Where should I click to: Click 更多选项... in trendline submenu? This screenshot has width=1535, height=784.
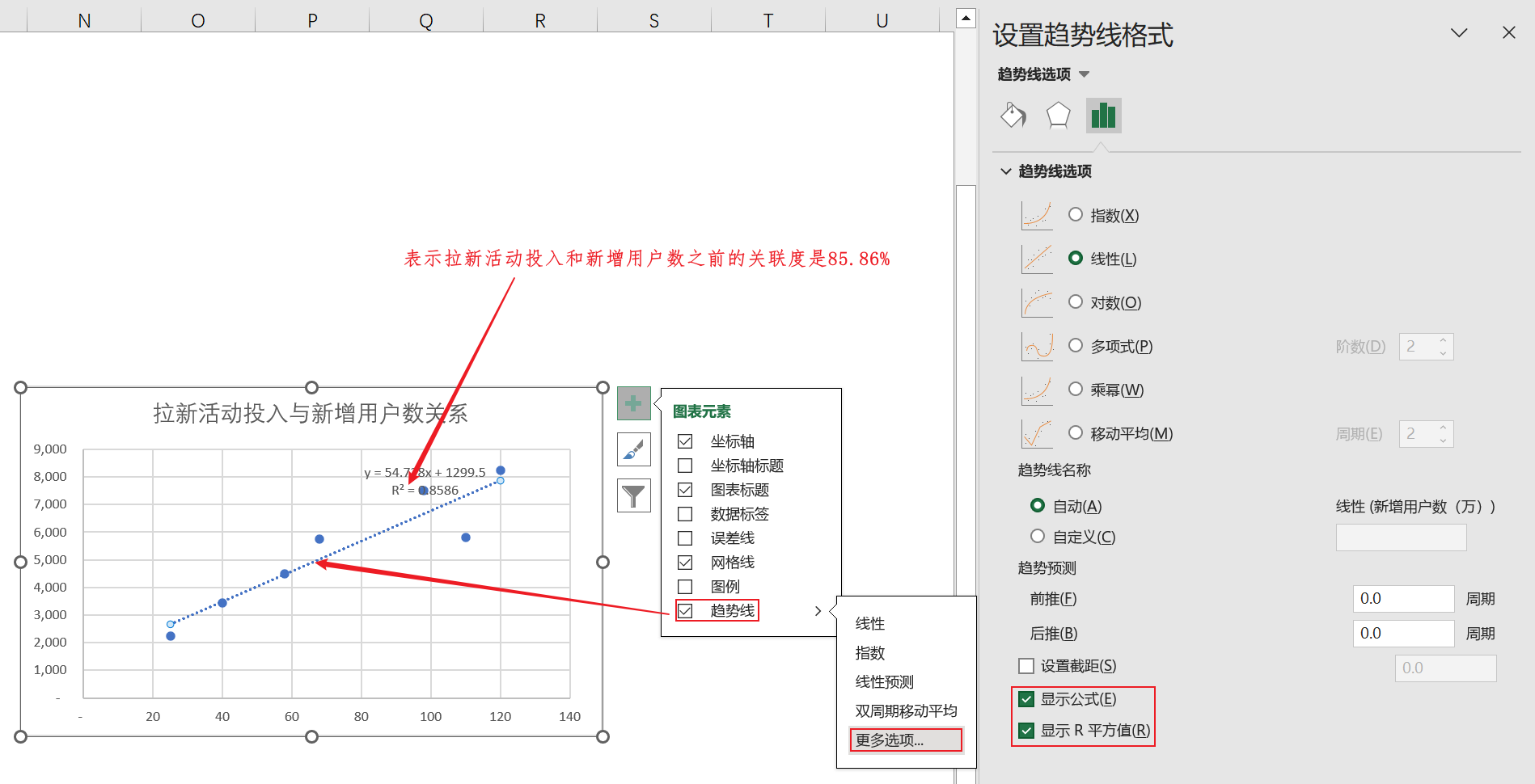point(906,740)
